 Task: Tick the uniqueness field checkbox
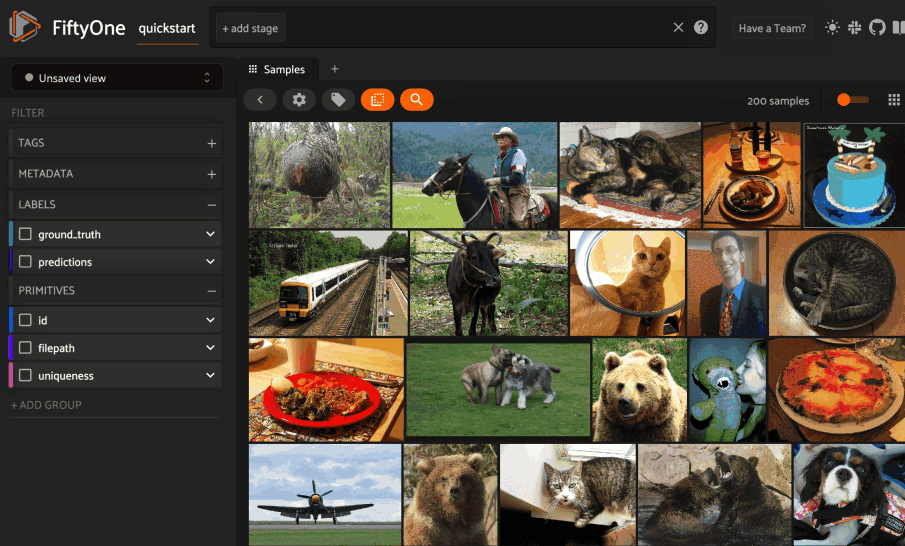[x=26, y=376]
